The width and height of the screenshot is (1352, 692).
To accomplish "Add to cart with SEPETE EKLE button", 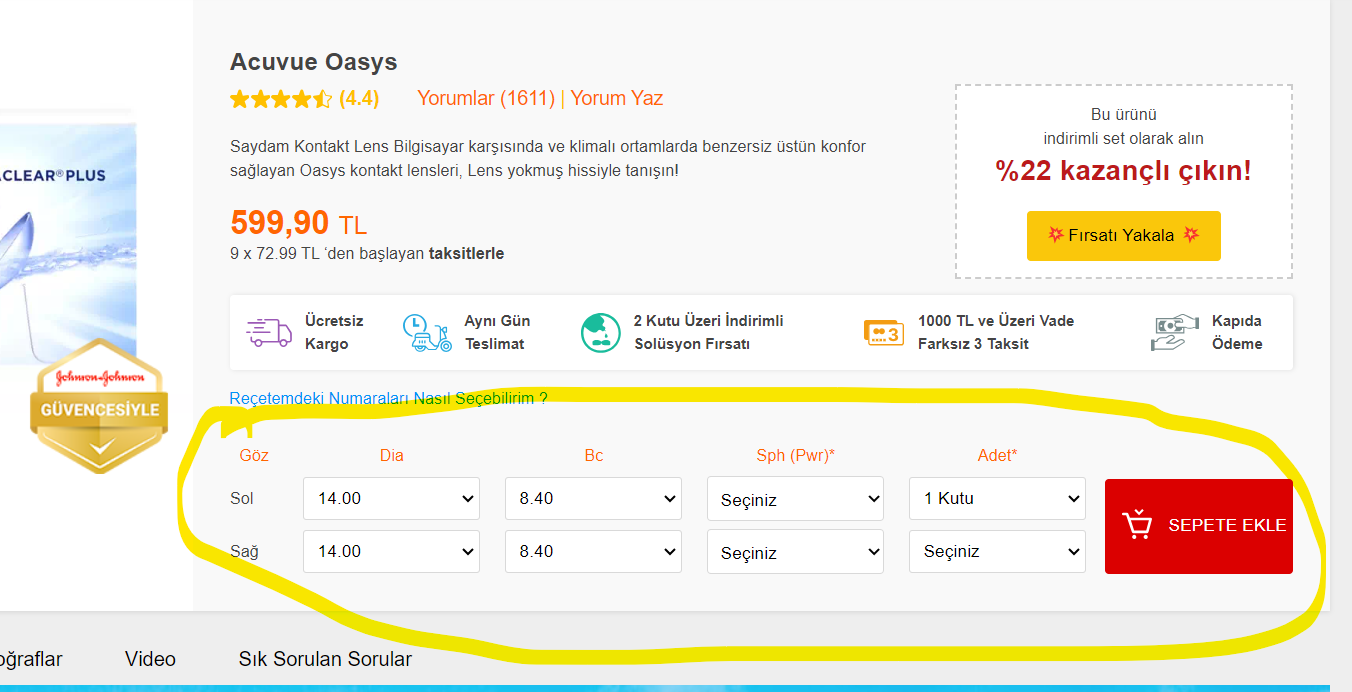I will tap(1199, 526).
